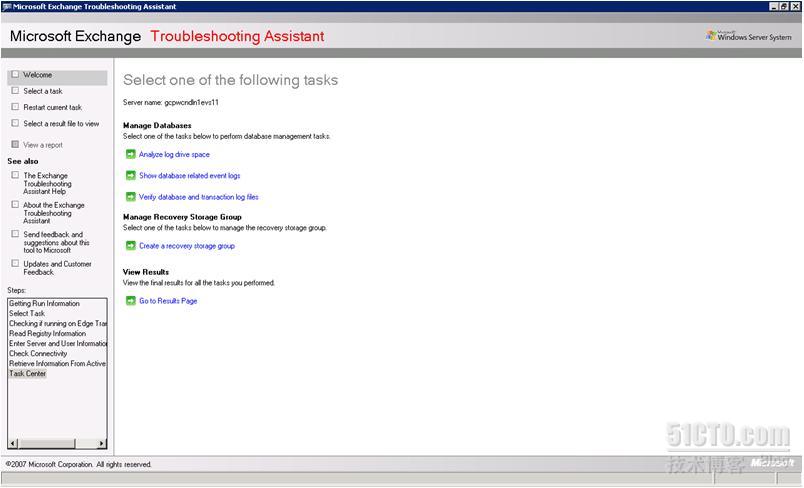804x488 pixels.
Task: Tick checkbox beside The Exchange Troubleshooting Assistant Help
Action: click(x=15, y=175)
